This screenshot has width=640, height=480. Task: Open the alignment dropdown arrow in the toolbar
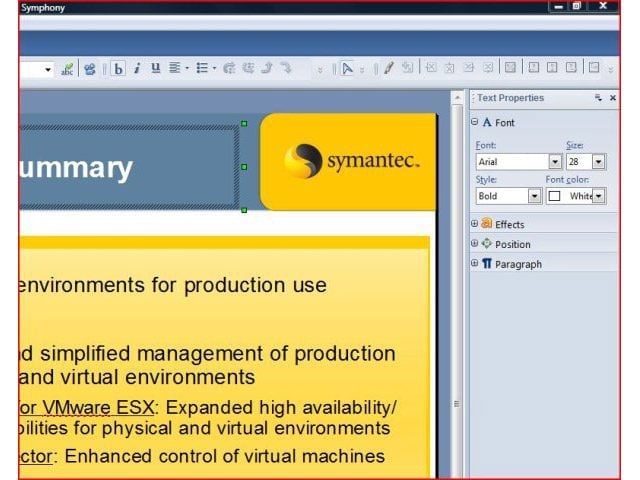187,68
